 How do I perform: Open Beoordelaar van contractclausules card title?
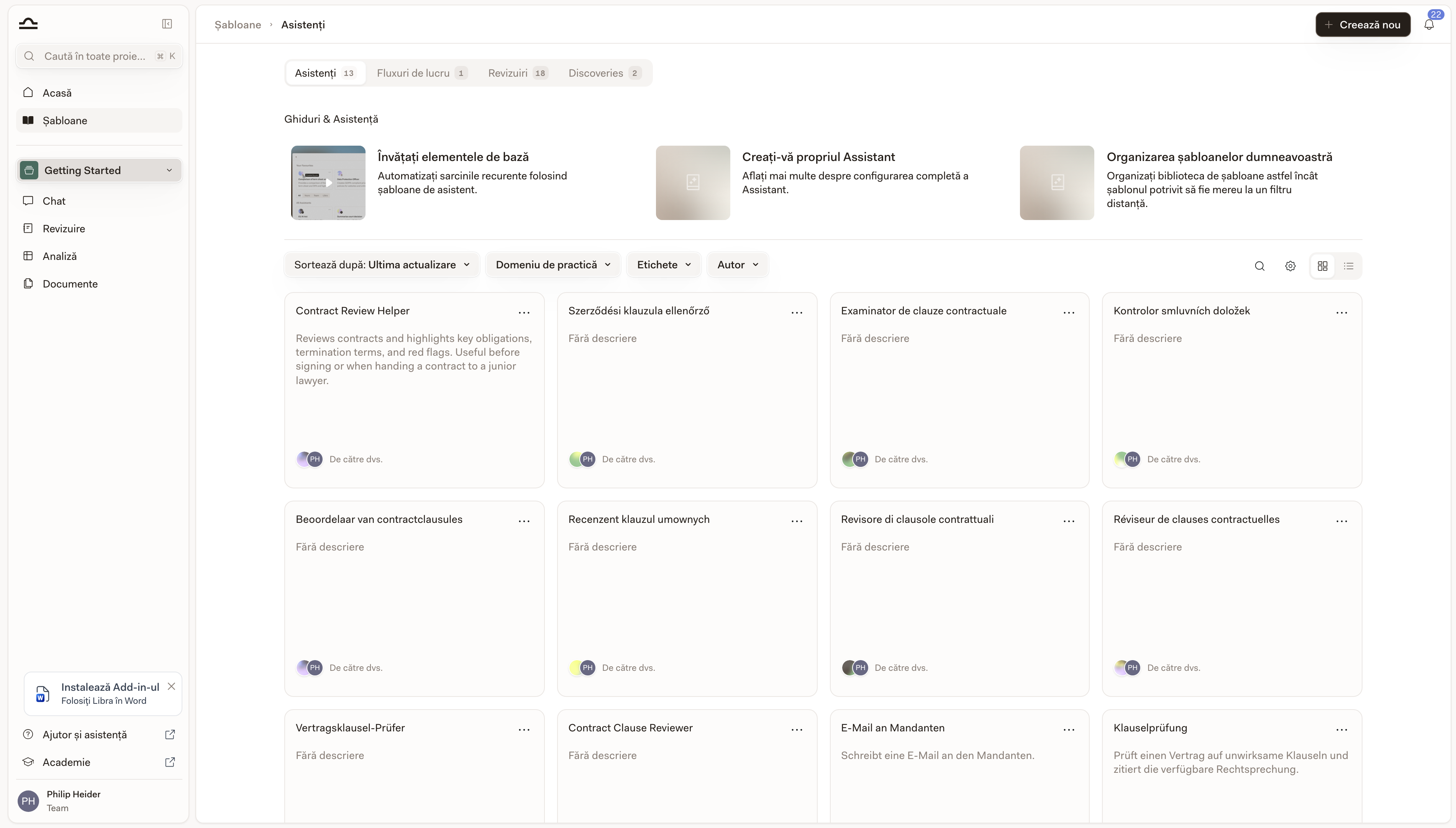(x=379, y=520)
